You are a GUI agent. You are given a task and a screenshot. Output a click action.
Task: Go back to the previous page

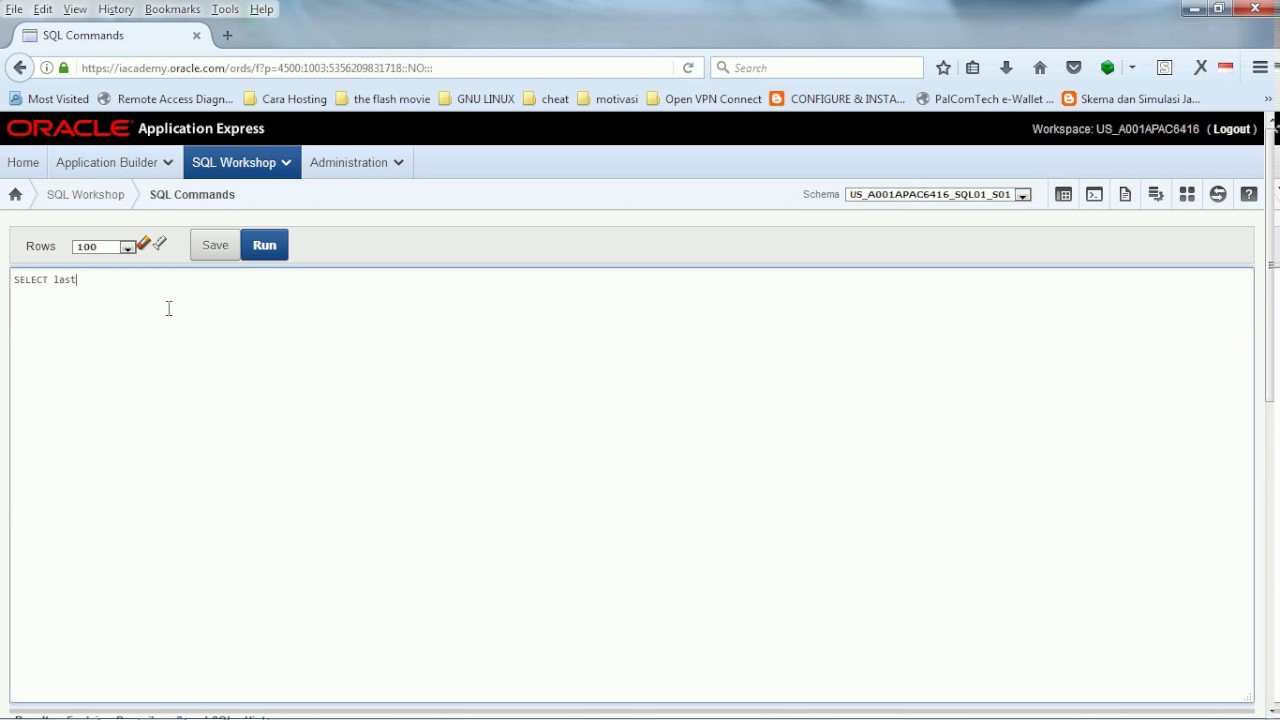coord(20,68)
